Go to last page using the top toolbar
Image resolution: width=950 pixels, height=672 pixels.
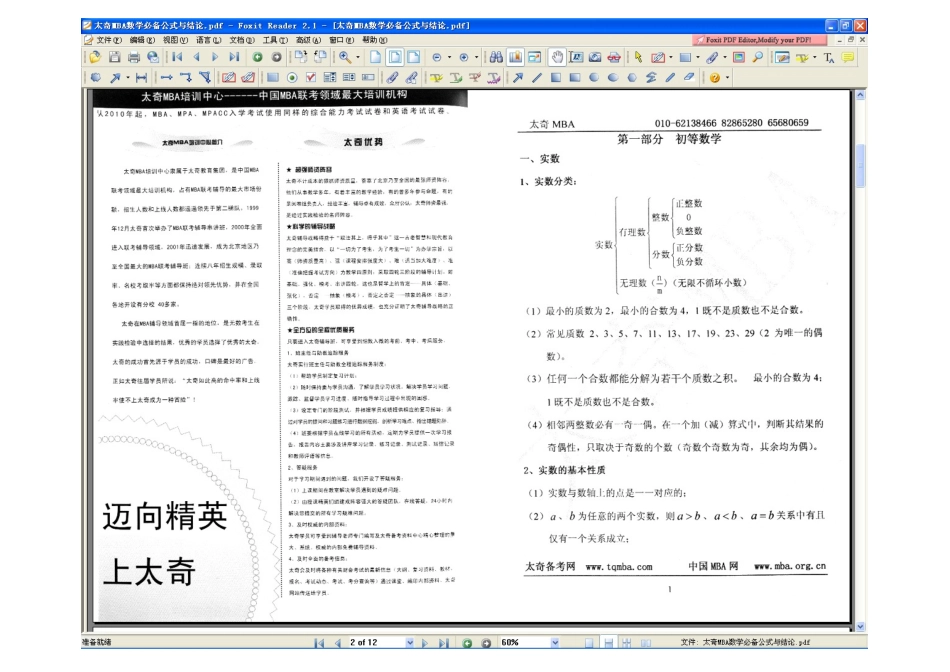pos(234,57)
